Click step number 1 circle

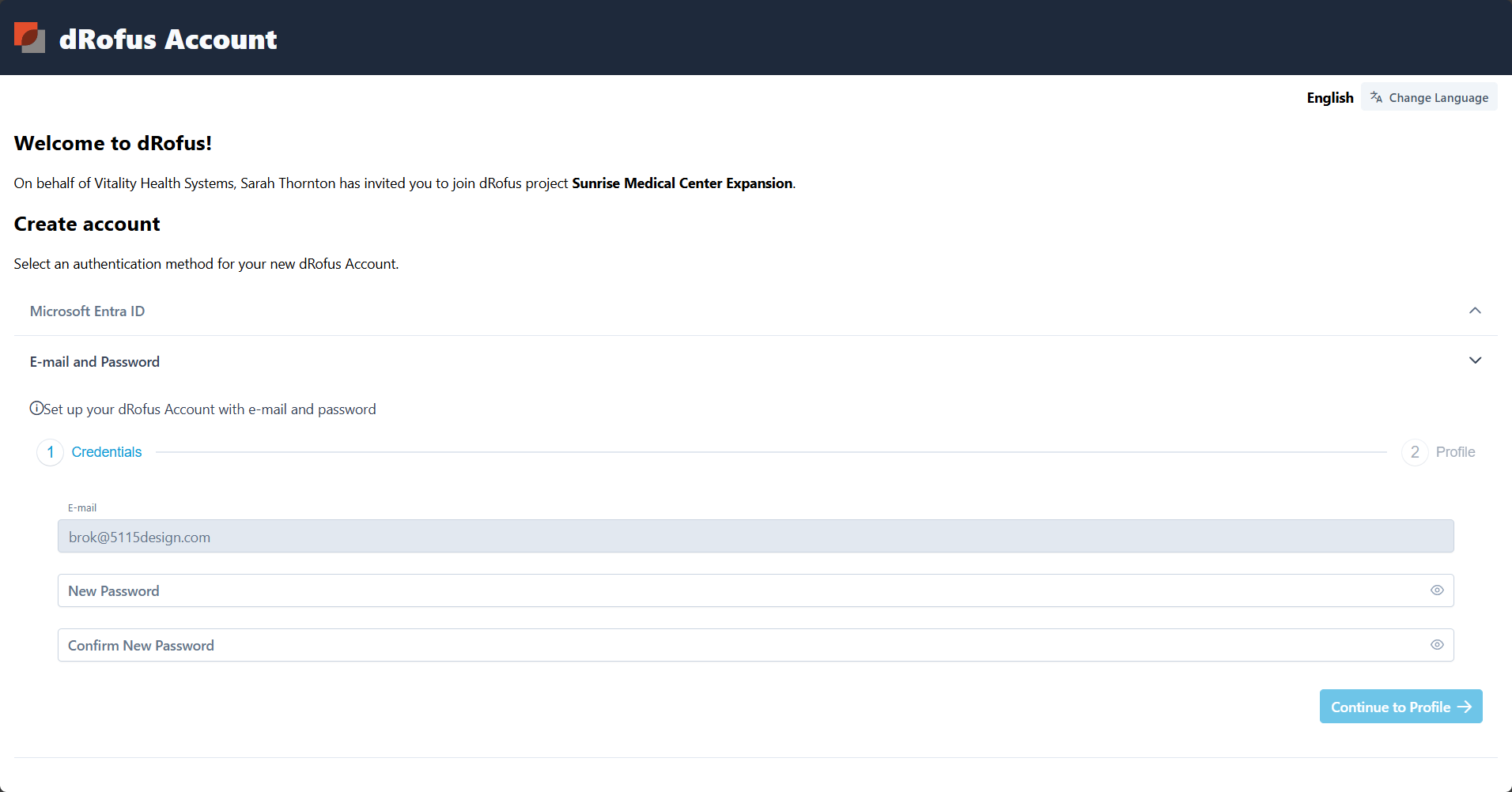[x=51, y=452]
